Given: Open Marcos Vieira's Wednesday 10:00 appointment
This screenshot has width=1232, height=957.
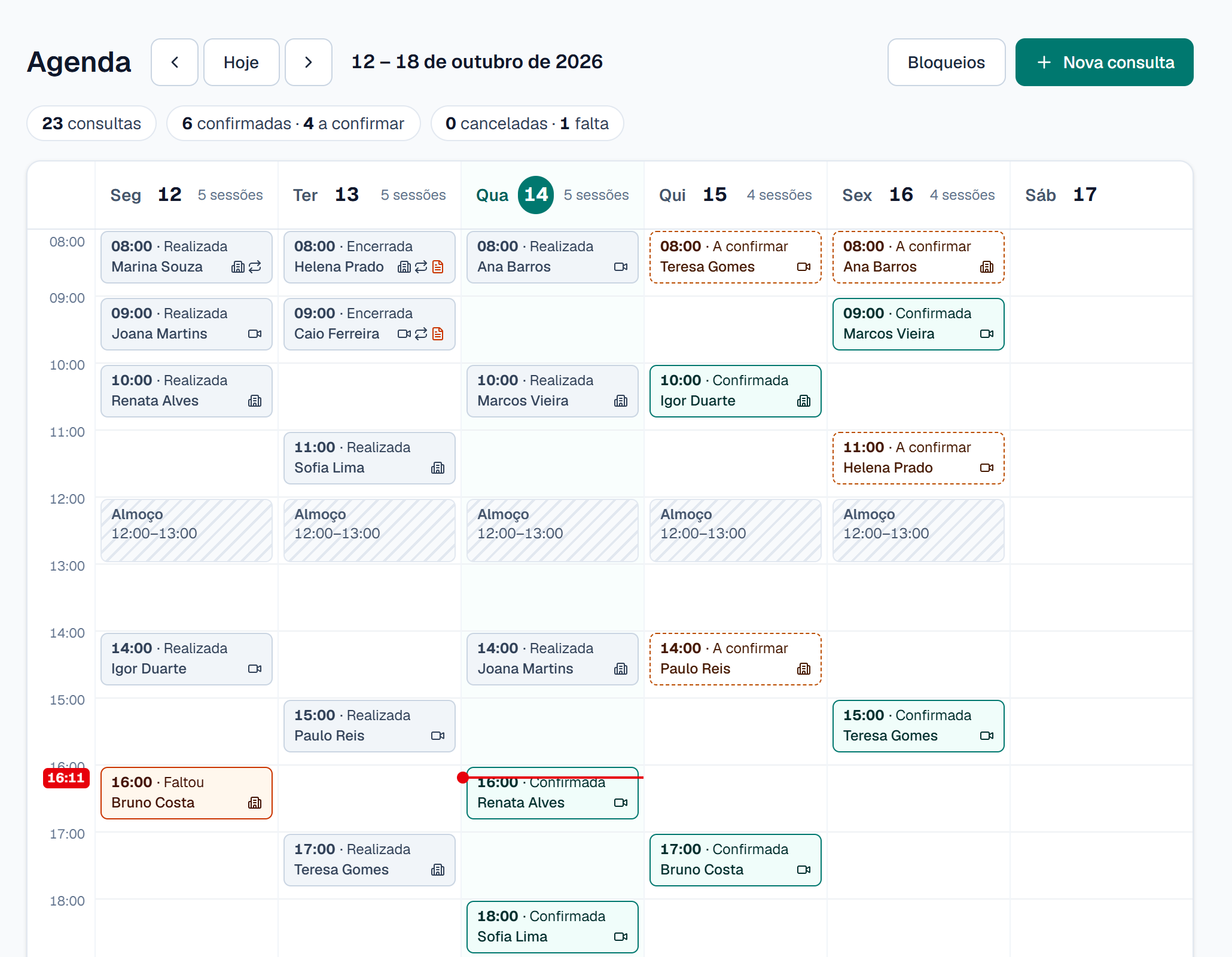Looking at the screenshot, I should (x=553, y=391).
